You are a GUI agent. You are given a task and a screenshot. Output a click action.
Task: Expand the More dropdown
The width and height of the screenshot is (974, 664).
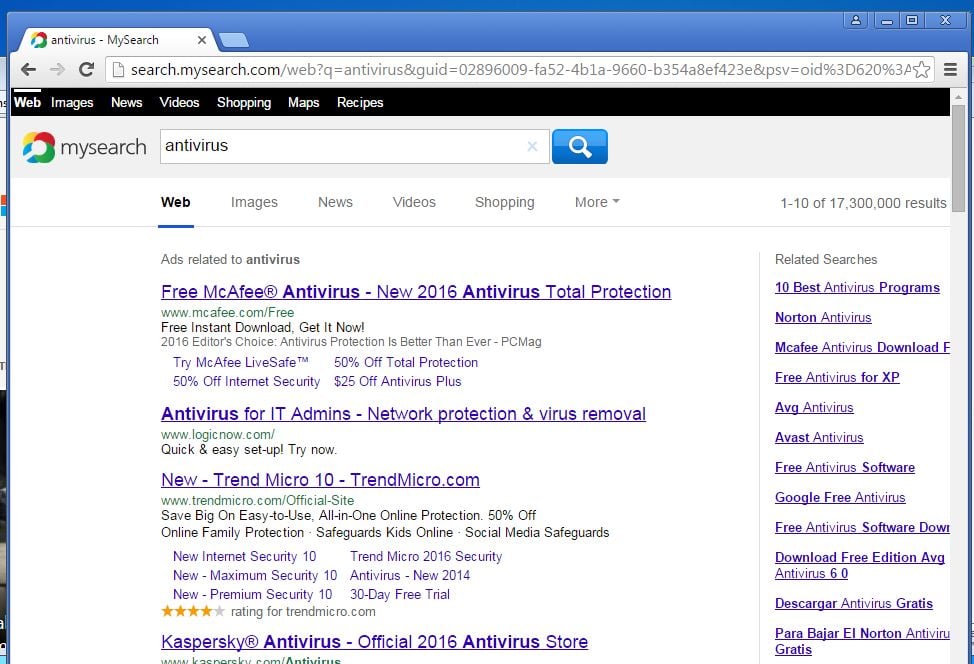pos(597,202)
